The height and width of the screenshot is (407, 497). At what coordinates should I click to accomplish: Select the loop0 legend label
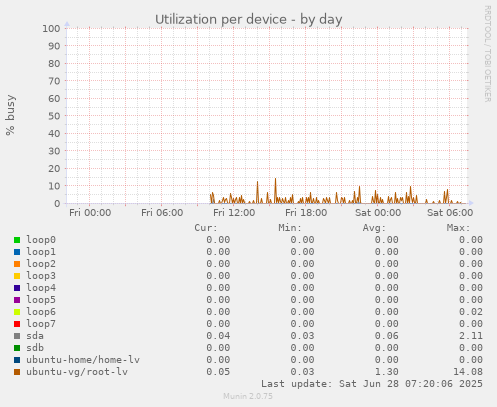tap(41, 240)
